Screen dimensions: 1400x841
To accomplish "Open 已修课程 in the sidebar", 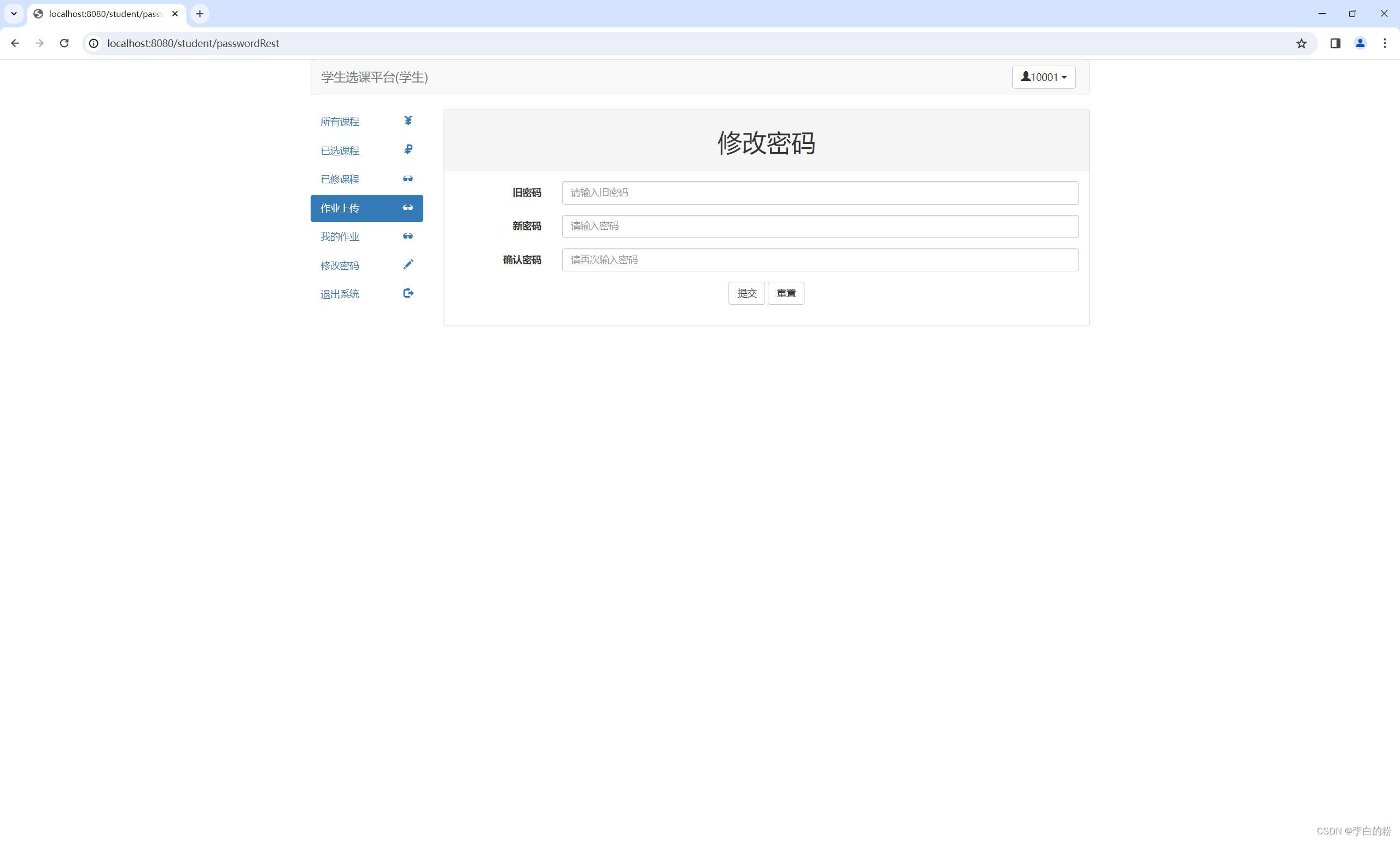I will coord(366,179).
